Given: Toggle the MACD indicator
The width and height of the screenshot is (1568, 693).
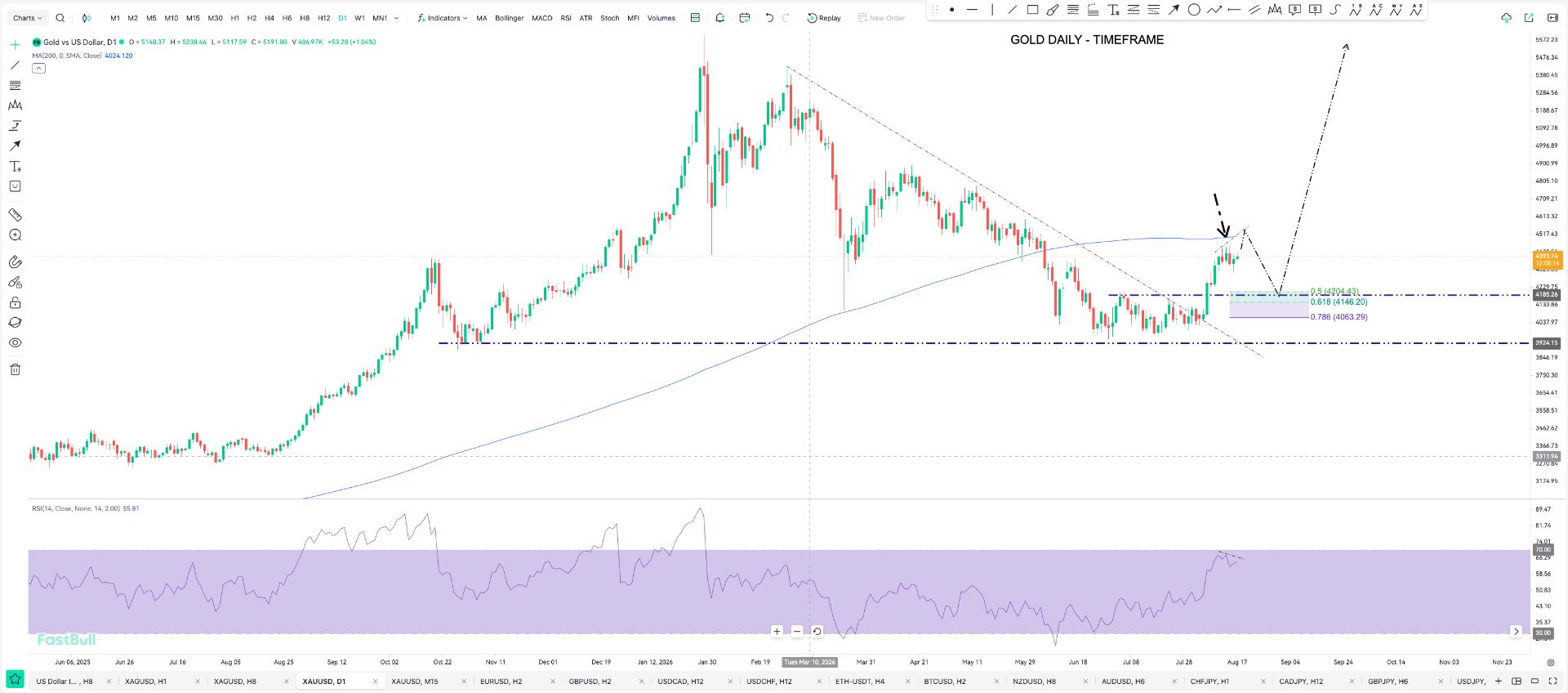Looking at the screenshot, I should click(542, 18).
